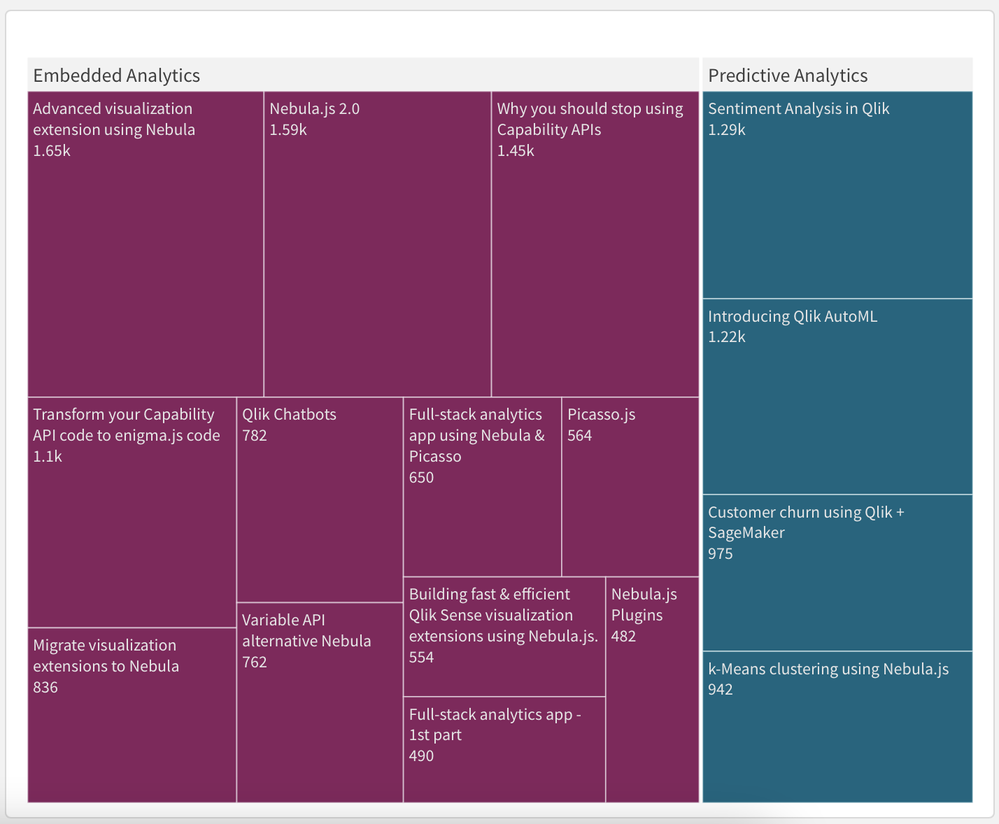Select the k-Means clustering using Nebula.js tile
Viewport: 999px width, 824px height.
click(x=837, y=726)
